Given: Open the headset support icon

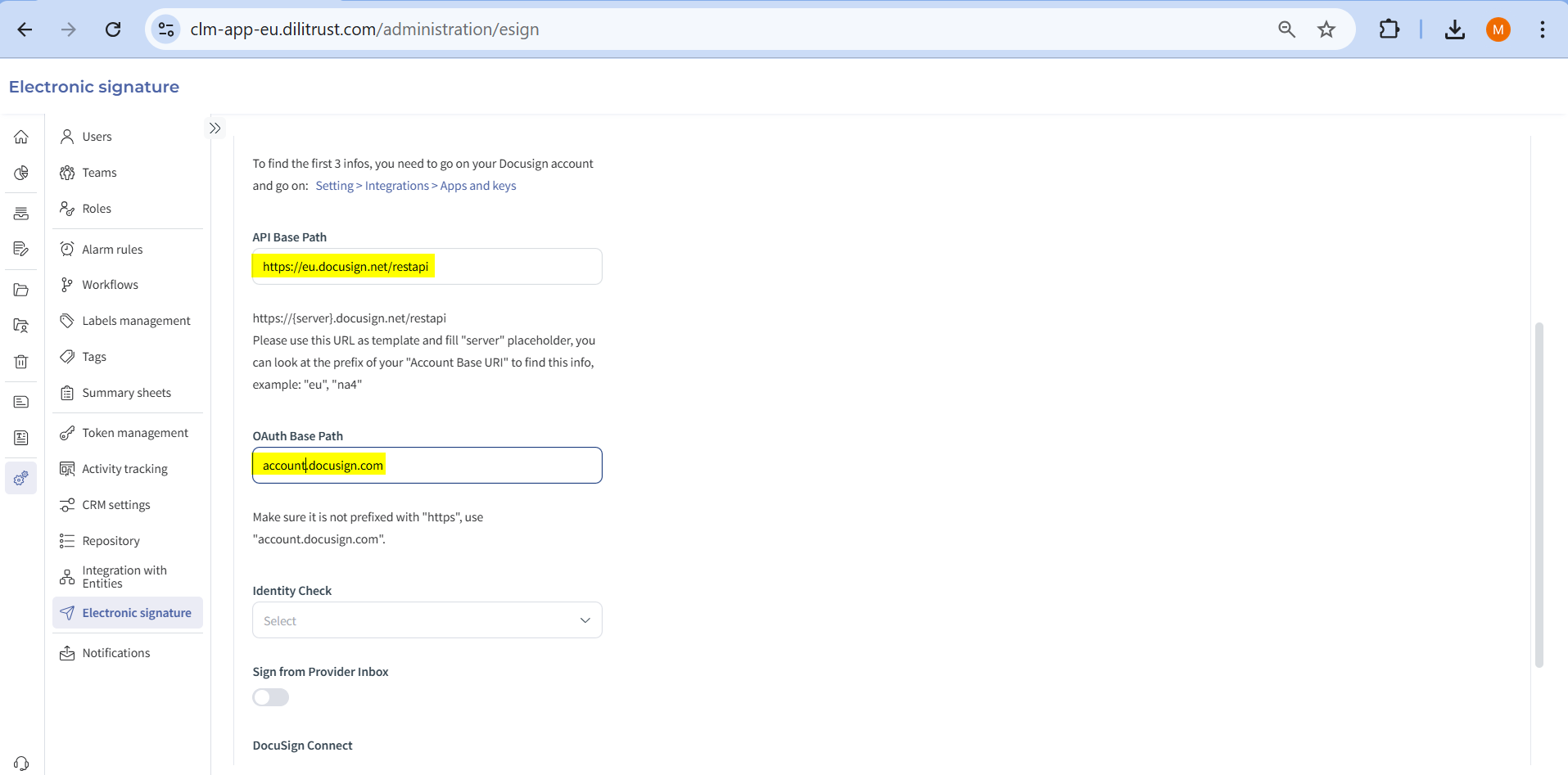Looking at the screenshot, I should point(21,764).
